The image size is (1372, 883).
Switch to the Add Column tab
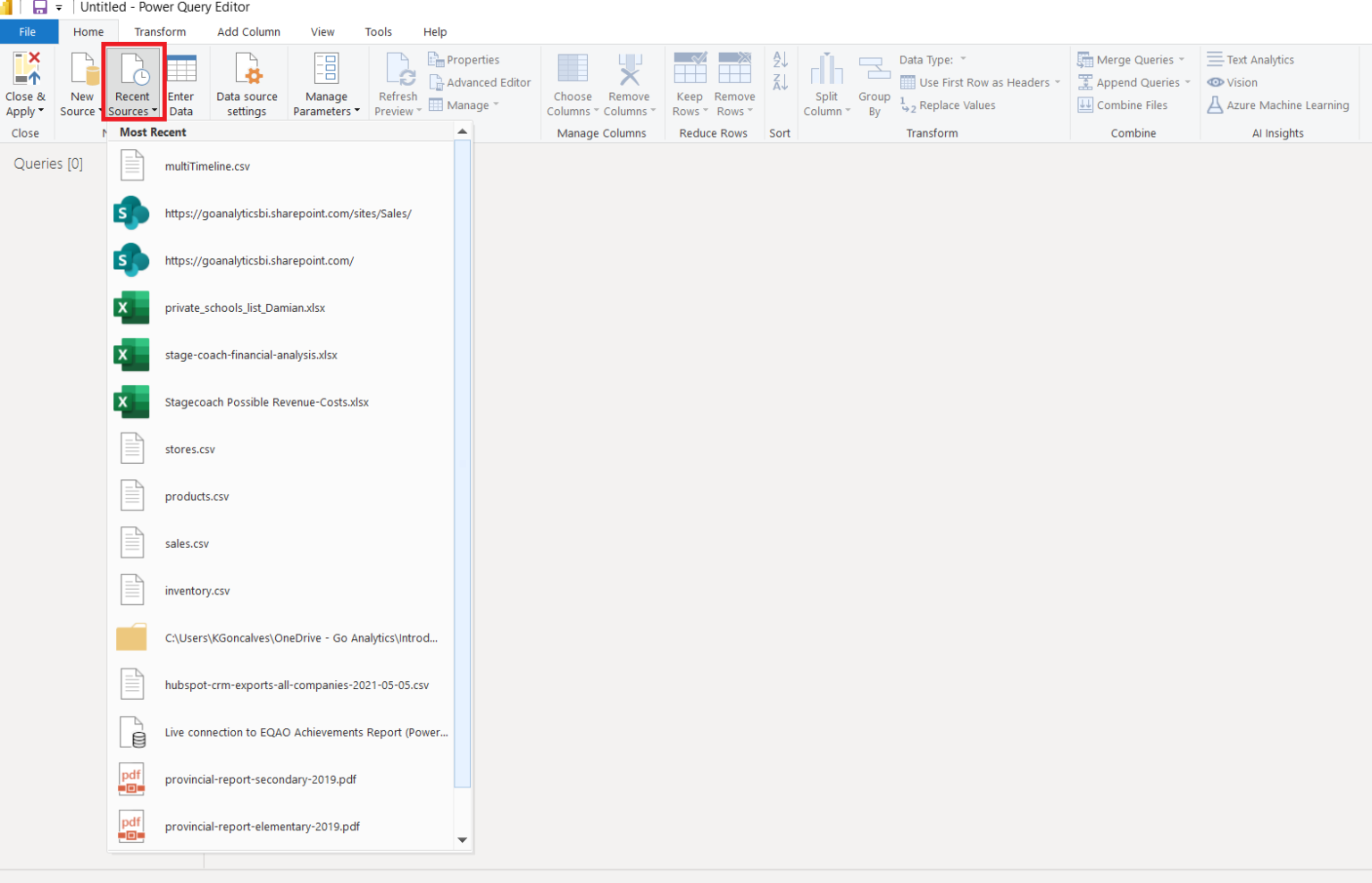point(248,31)
